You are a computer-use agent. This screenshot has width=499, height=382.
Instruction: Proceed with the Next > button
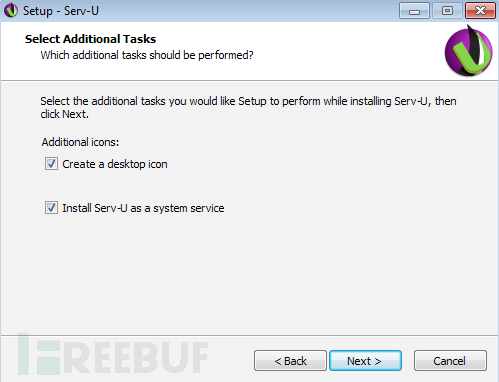(365, 361)
